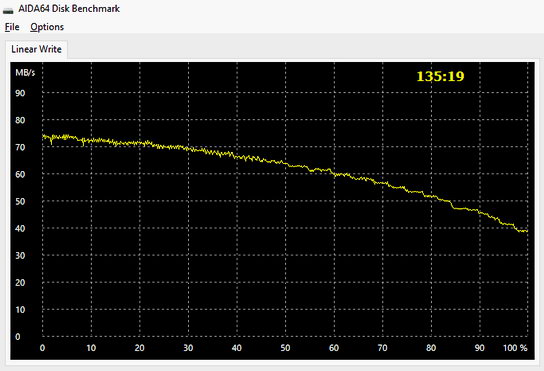Click the MB/s axis unit label

click(x=25, y=72)
